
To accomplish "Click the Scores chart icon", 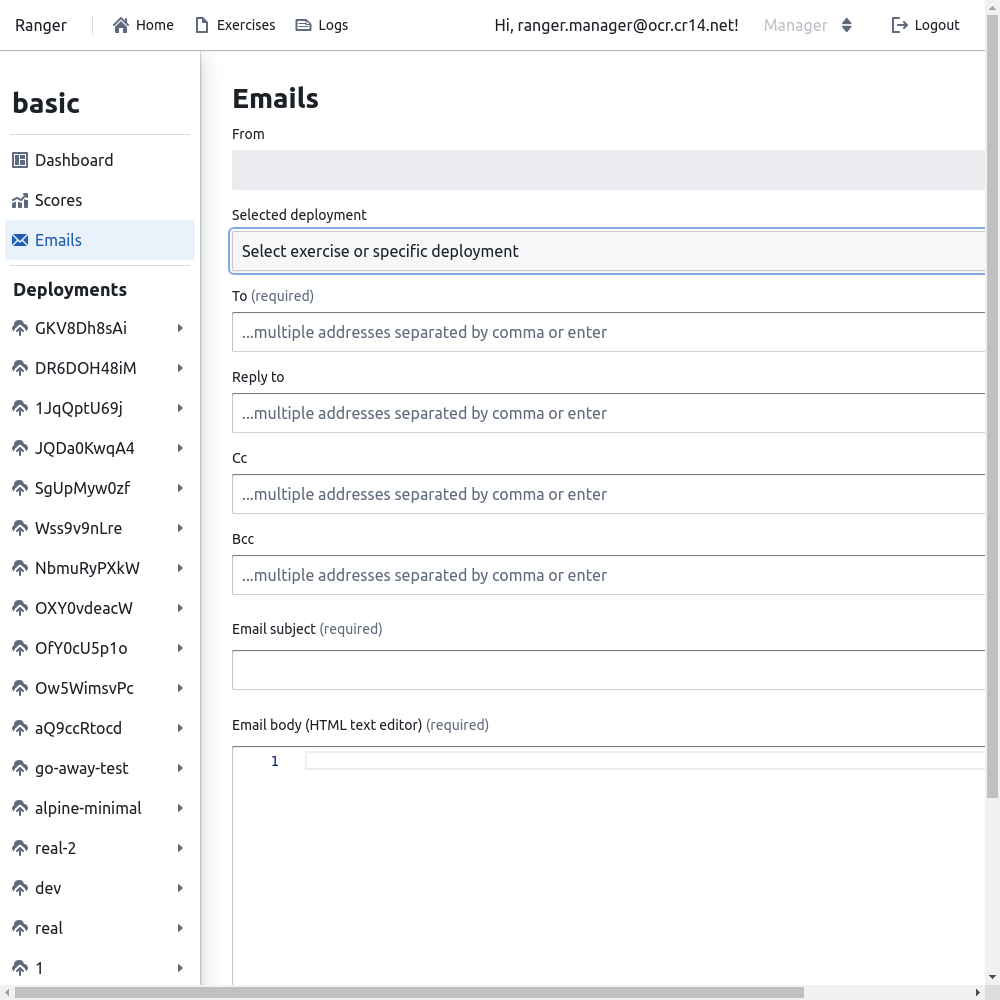I will (20, 200).
